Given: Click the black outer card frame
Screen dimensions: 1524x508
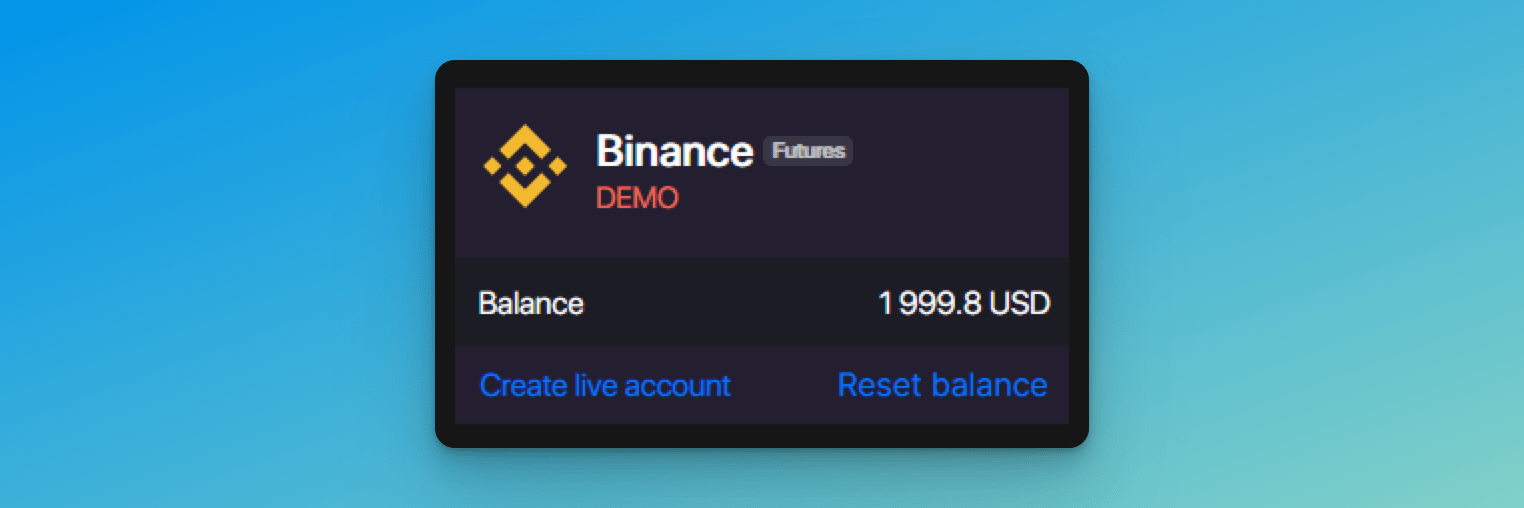Looking at the screenshot, I should [x=762, y=74].
